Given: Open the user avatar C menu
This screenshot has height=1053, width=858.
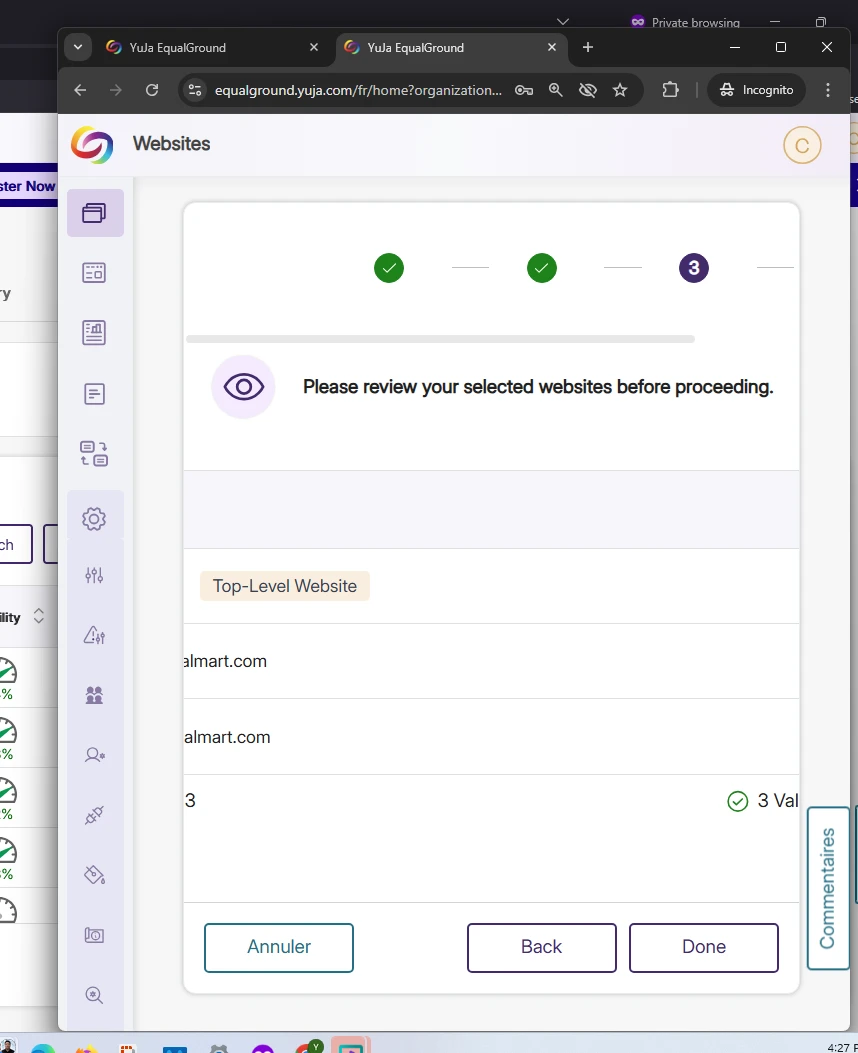Looking at the screenshot, I should click(802, 145).
